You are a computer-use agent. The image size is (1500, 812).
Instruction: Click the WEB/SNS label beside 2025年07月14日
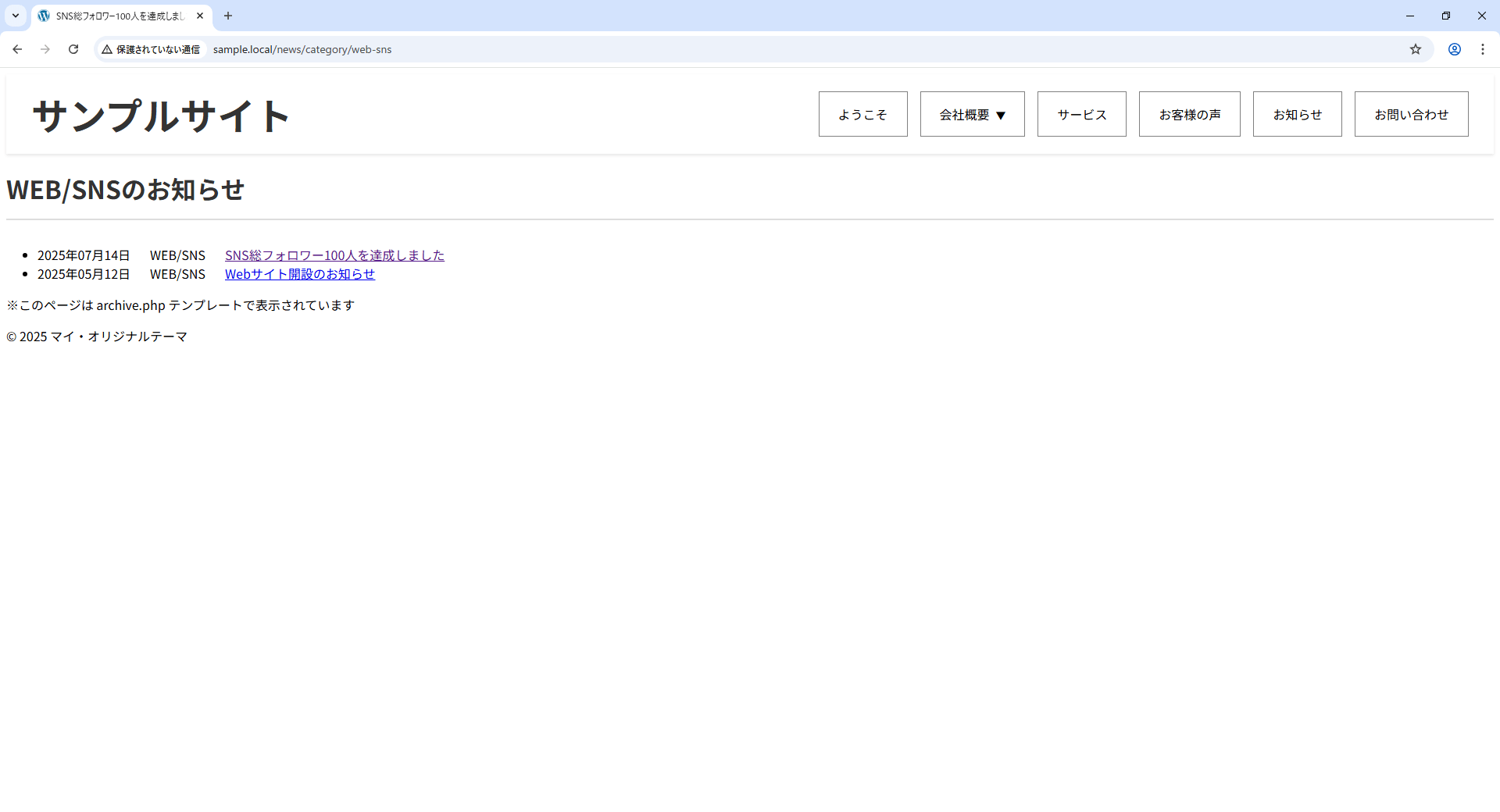click(x=177, y=255)
